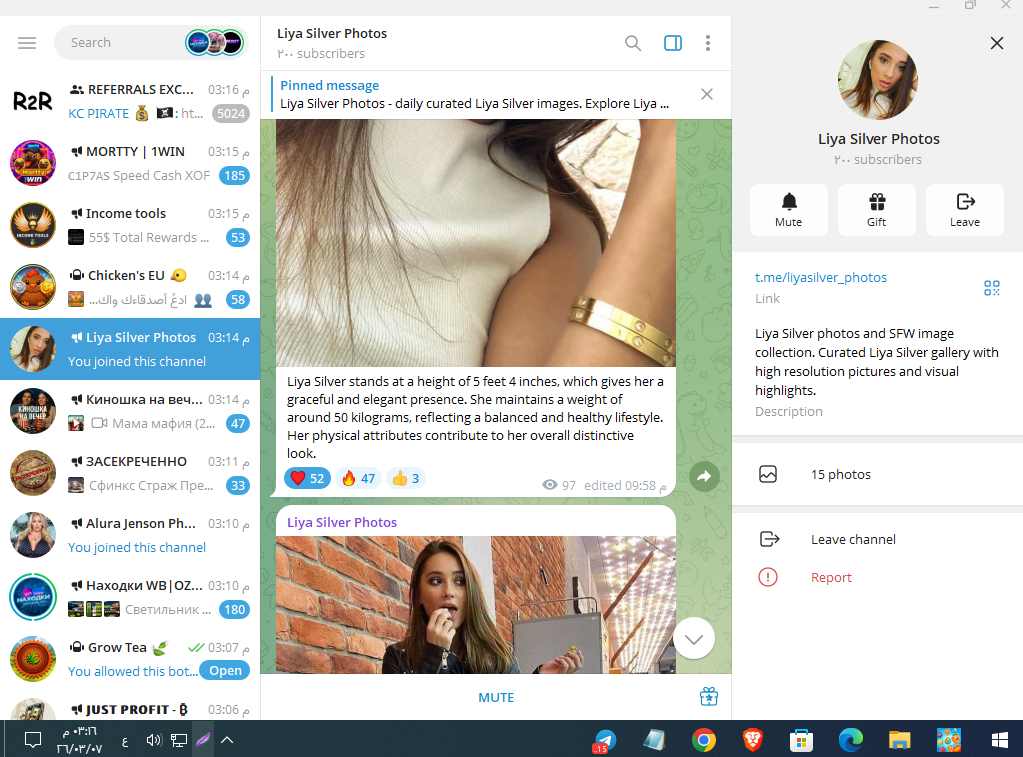Click the Windows Start button

[1000, 740]
